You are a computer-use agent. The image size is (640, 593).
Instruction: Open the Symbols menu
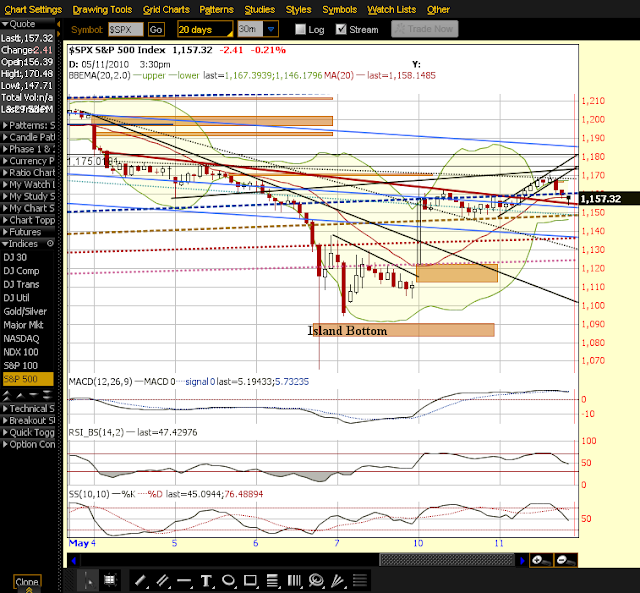340,9
